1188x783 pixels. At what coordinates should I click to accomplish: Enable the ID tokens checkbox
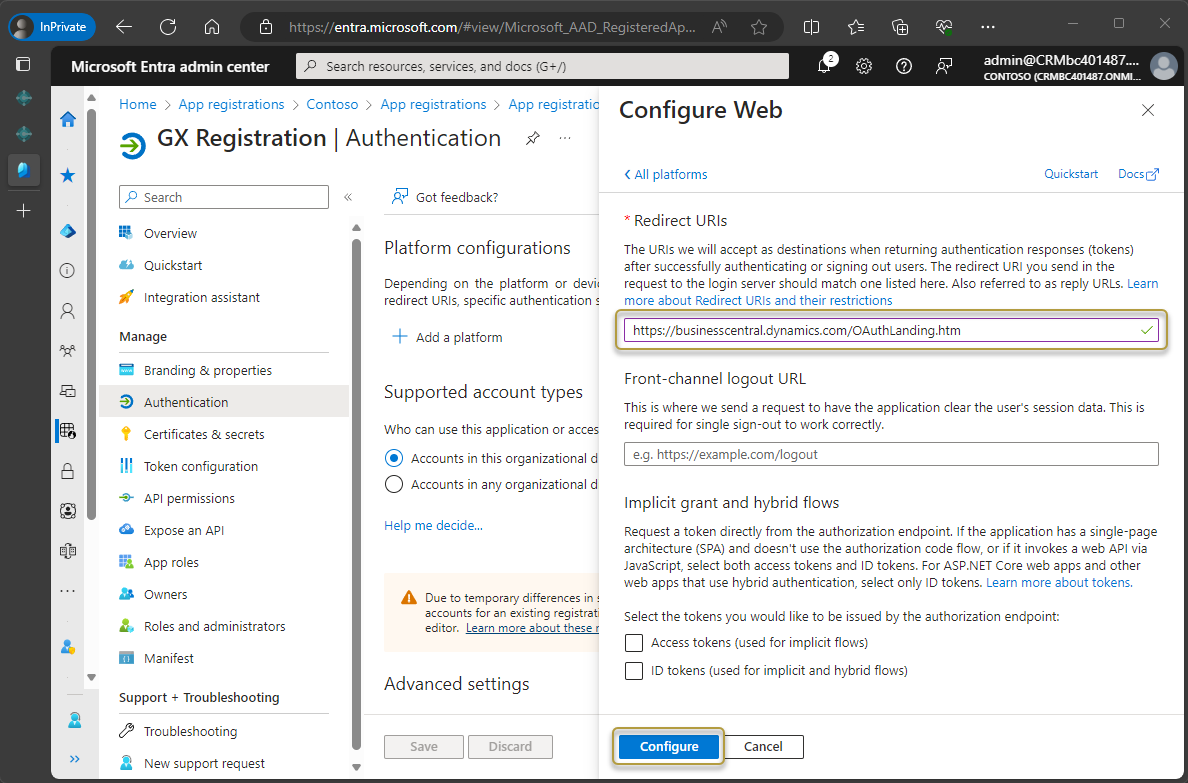coord(633,671)
